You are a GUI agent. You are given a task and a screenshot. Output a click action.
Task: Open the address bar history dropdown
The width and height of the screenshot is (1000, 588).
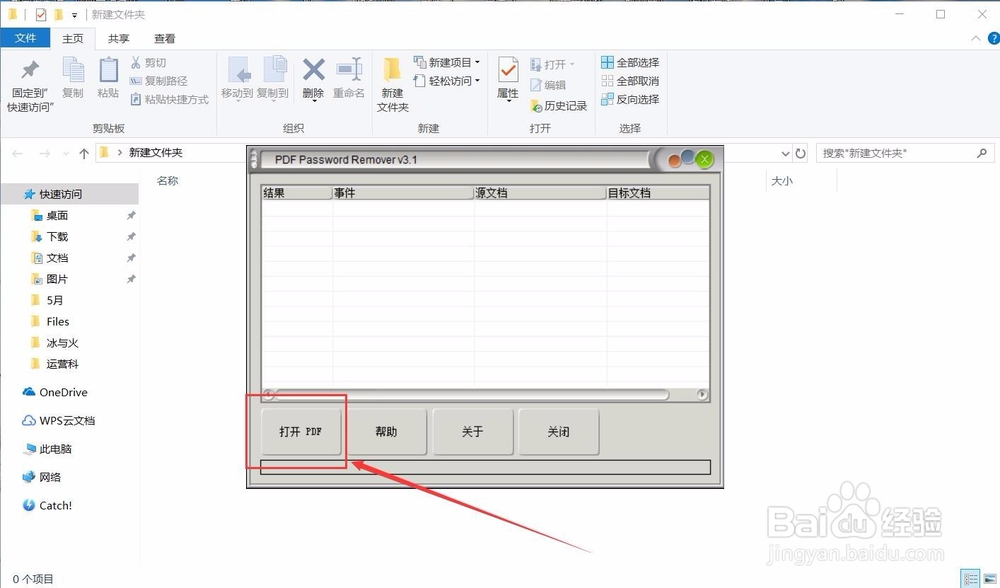click(786, 154)
